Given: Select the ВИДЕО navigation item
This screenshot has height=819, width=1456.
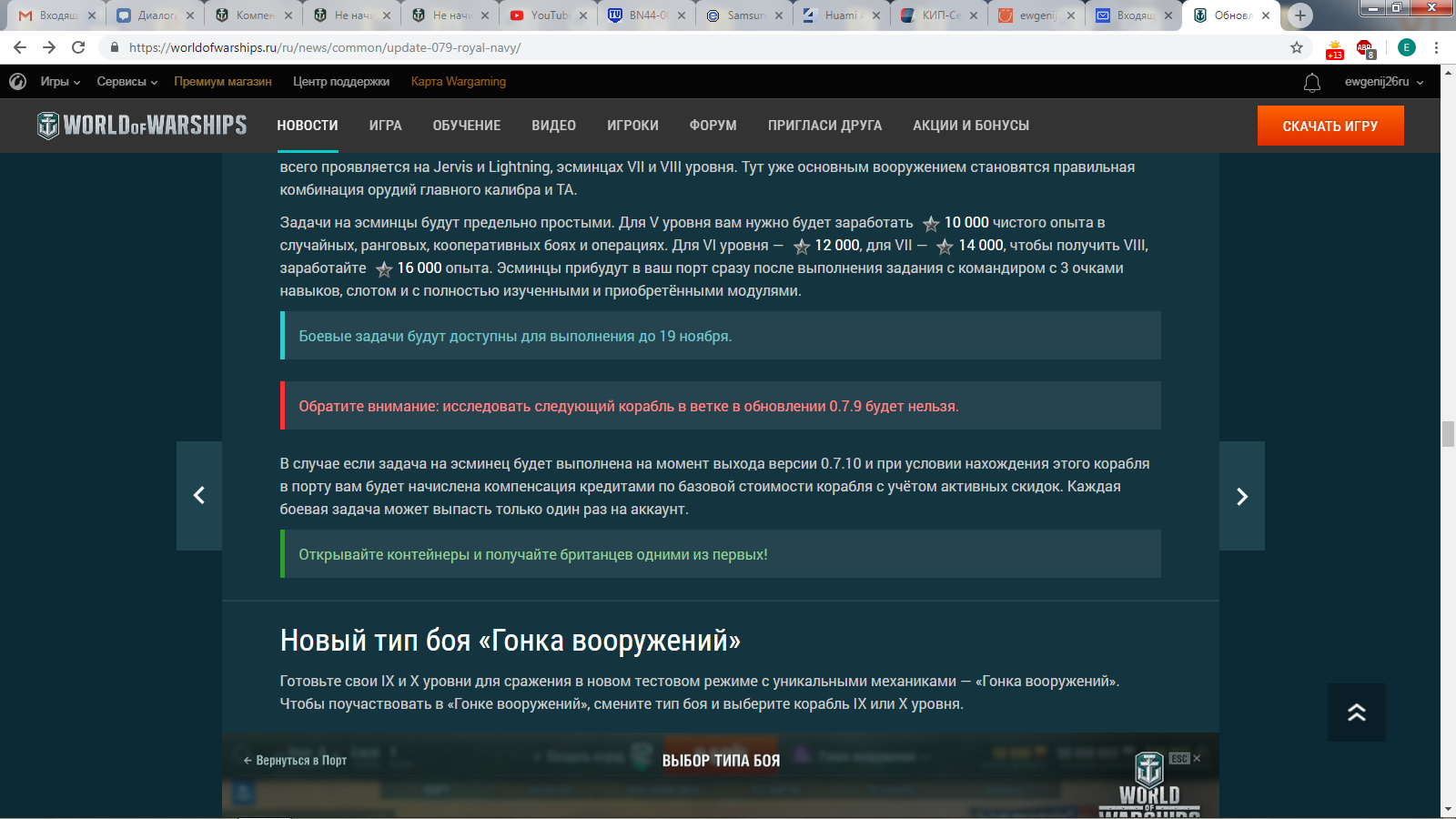Looking at the screenshot, I should [x=553, y=126].
